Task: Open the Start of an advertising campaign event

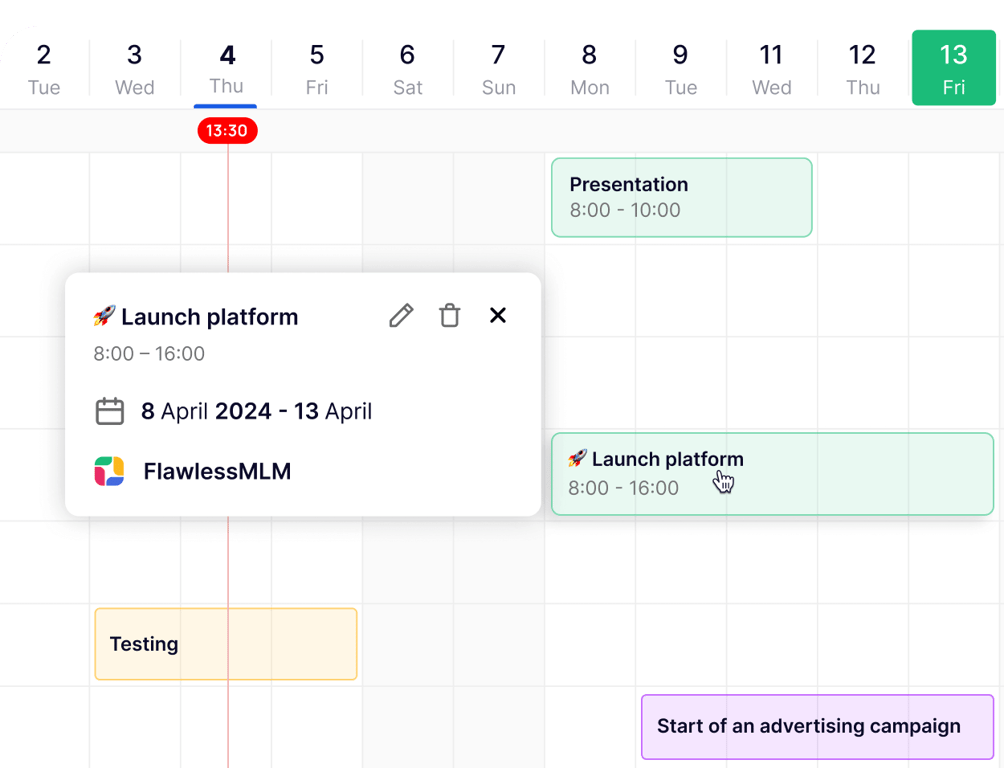Action: point(816,727)
